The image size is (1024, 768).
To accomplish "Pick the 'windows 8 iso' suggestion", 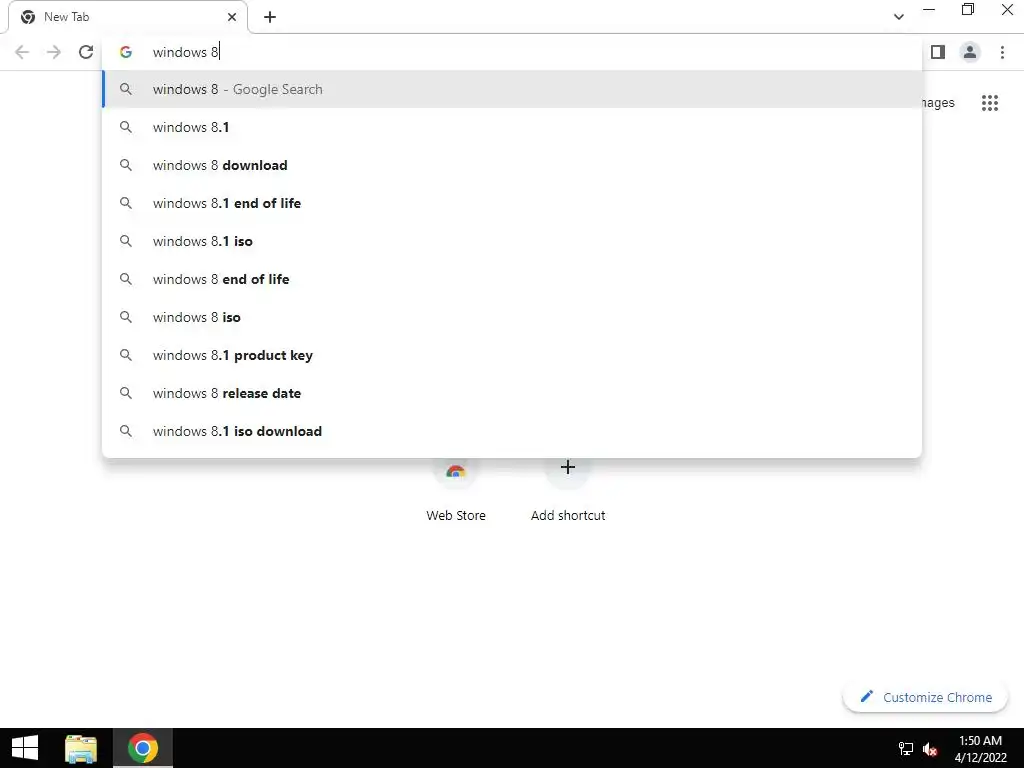I will (x=512, y=317).
